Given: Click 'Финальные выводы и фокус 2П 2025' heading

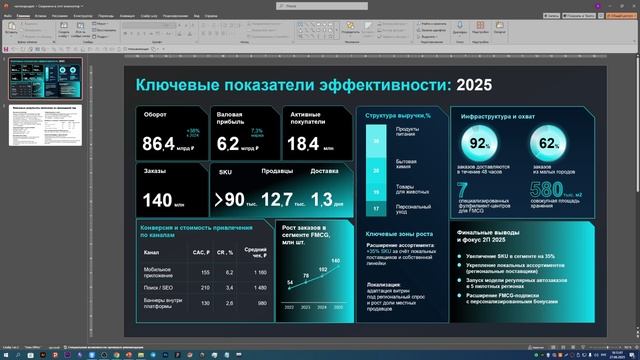Looking at the screenshot, I should [488, 236].
